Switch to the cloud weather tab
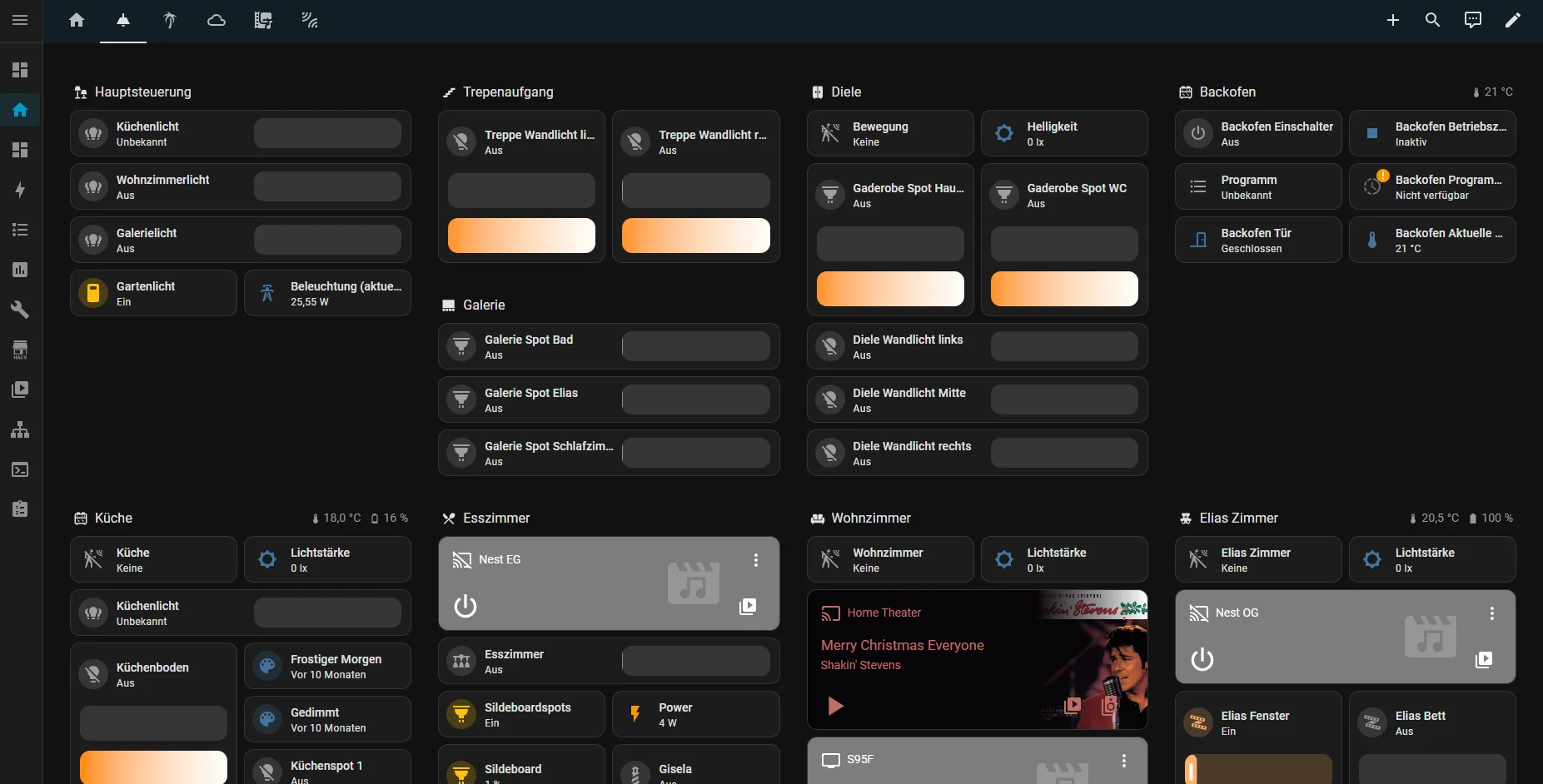The height and width of the screenshot is (784, 1543). point(217,20)
